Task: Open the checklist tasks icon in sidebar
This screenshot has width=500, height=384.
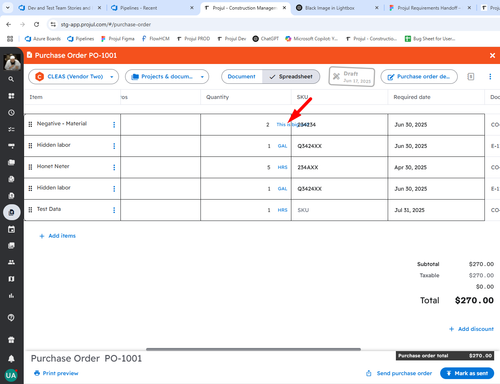Action: pyautogui.click(x=11, y=129)
